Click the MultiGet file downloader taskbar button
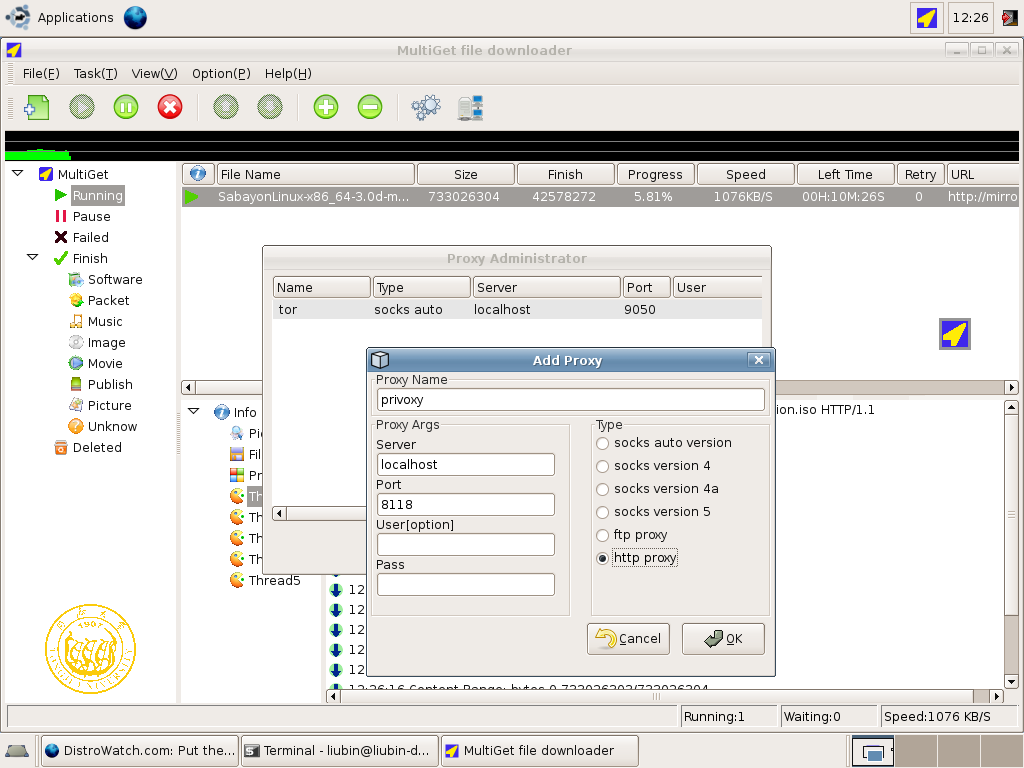Screen dimensions: 1024x768 (539, 750)
